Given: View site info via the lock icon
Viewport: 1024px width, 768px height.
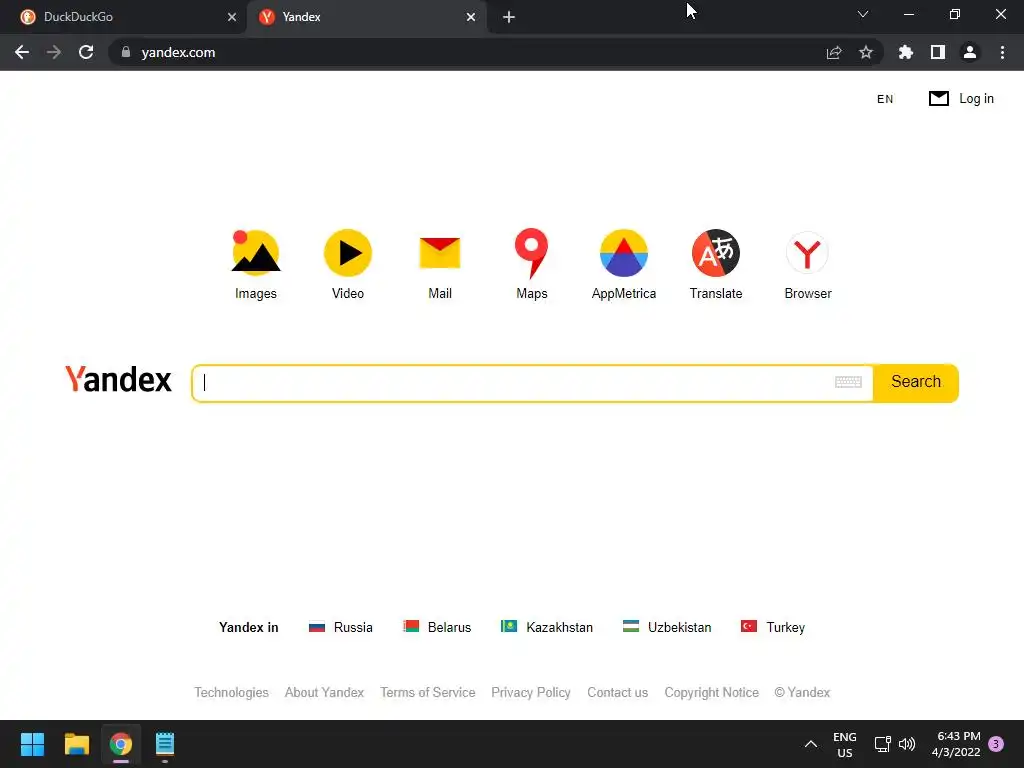Looking at the screenshot, I should [x=126, y=52].
